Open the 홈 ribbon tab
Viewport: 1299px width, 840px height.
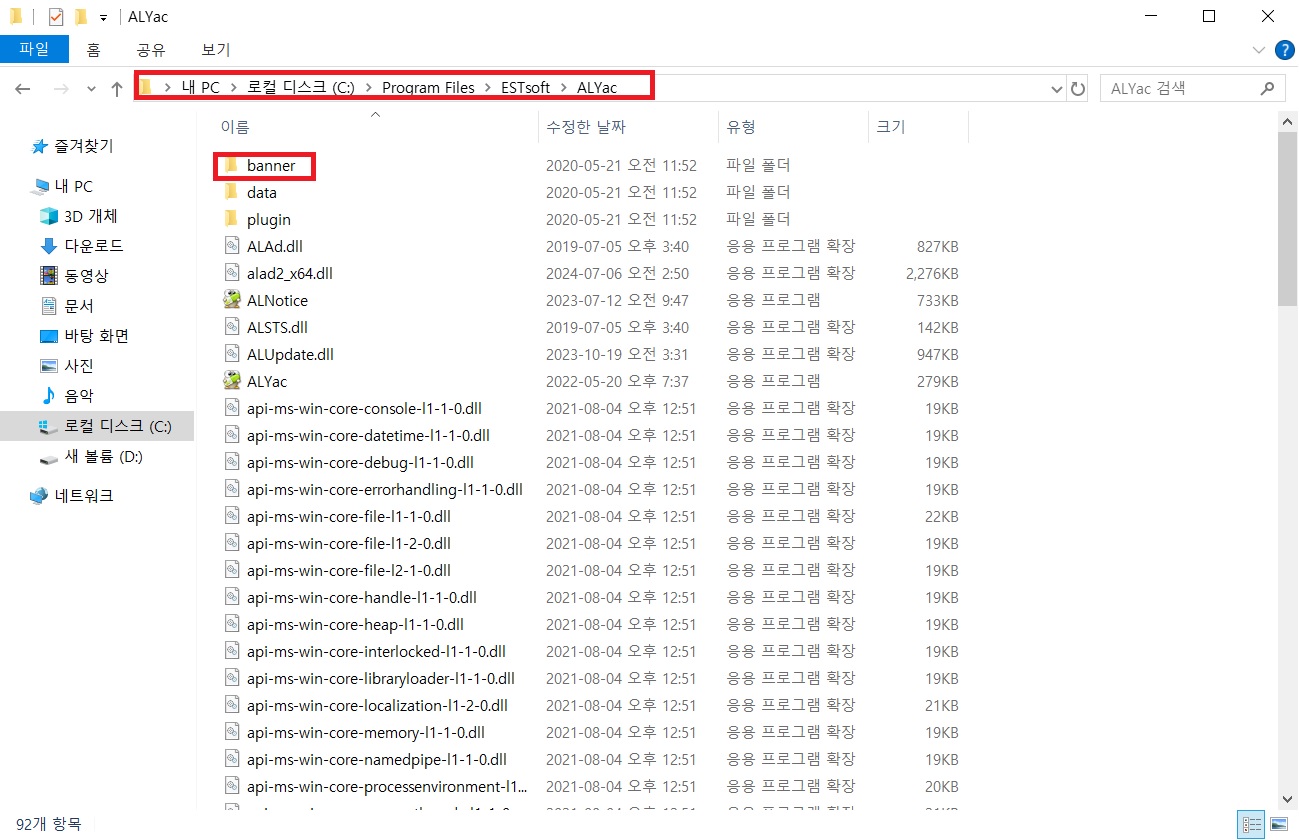click(x=93, y=49)
